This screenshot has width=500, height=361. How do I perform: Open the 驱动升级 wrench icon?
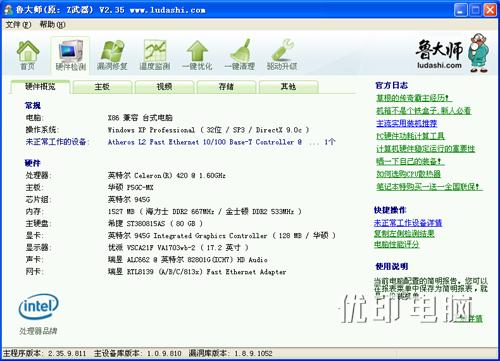pyautogui.click(x=282, y=55)
